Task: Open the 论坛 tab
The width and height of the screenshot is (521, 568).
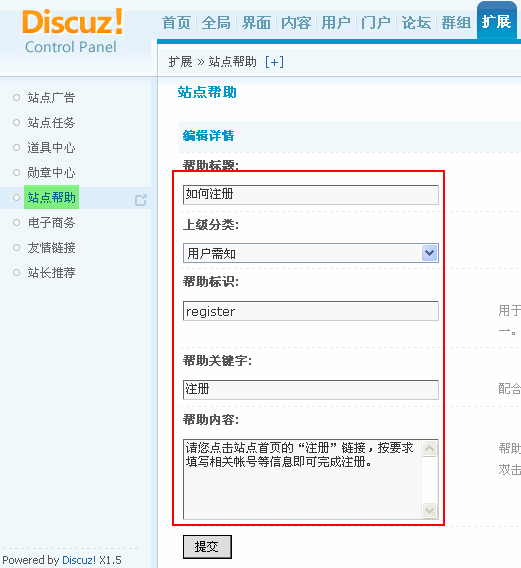Action: tap(416, 22)
